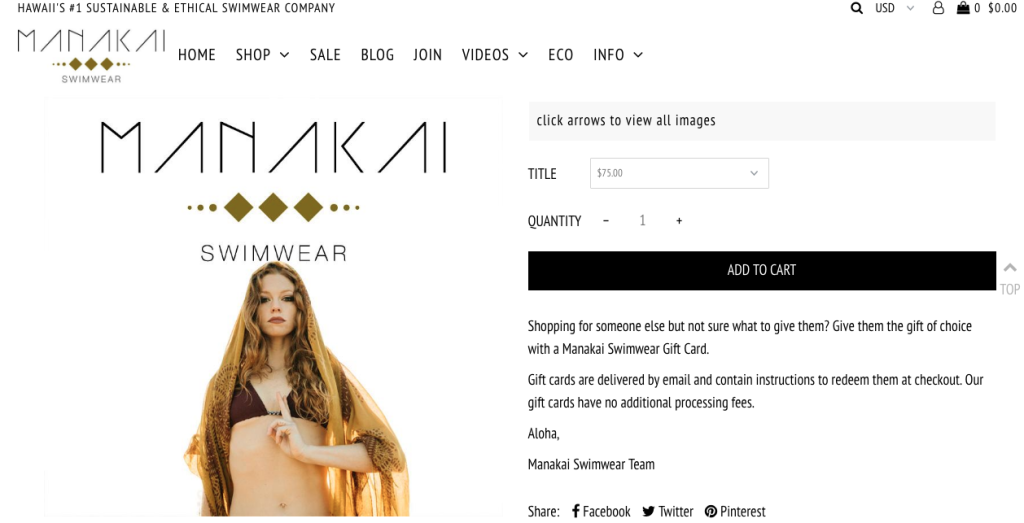
Task: Click the Manakai Swimwear header logo
Action: (x=91, y=56)
